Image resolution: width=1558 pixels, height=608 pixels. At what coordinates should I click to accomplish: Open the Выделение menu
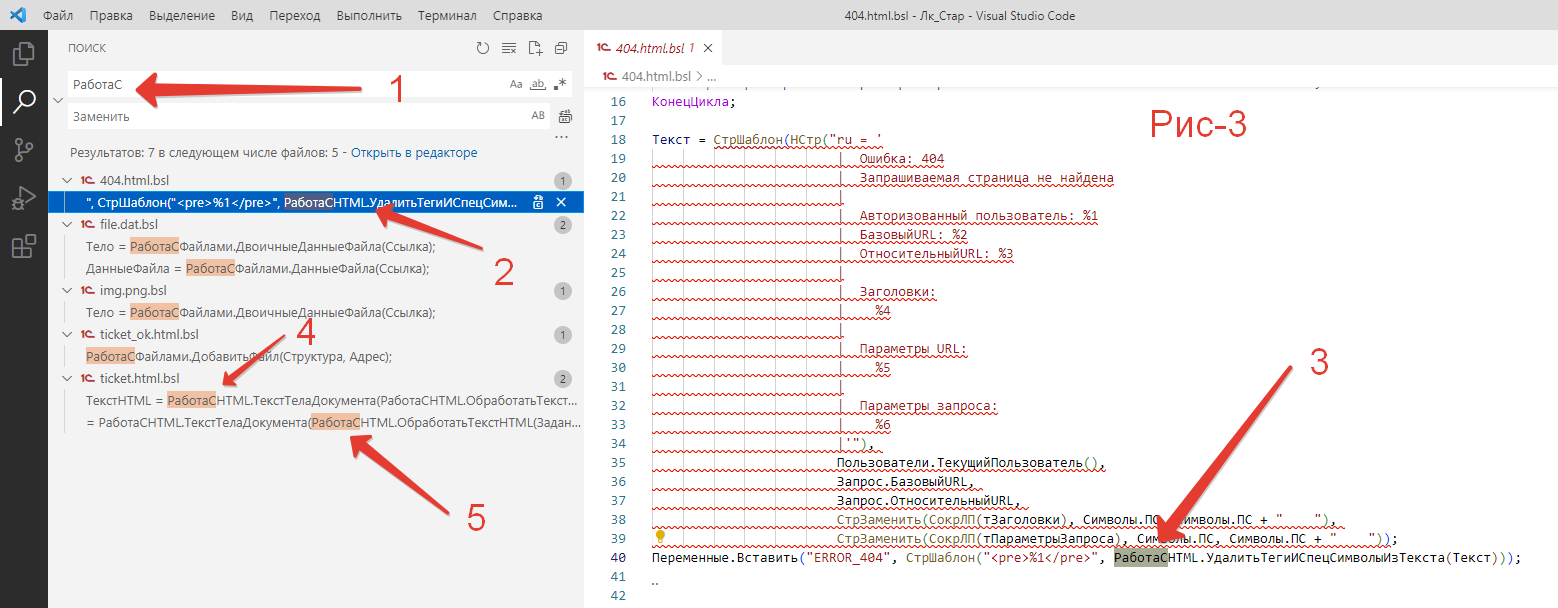(x=184, y=16)
